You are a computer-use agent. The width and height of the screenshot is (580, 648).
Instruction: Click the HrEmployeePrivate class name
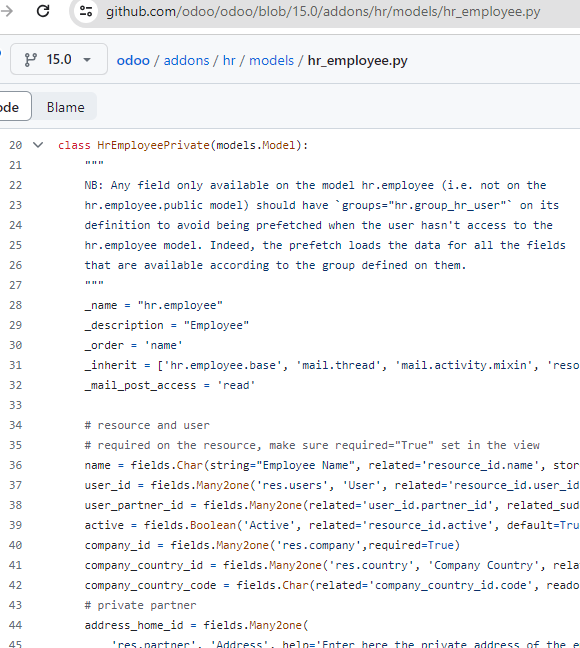pyautogui.click(x=153, y=145)
